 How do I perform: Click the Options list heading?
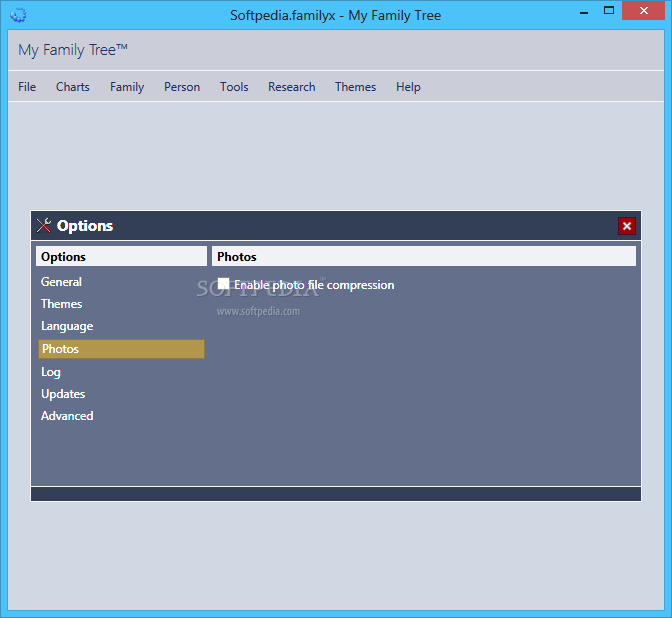(x=121, y=256)
